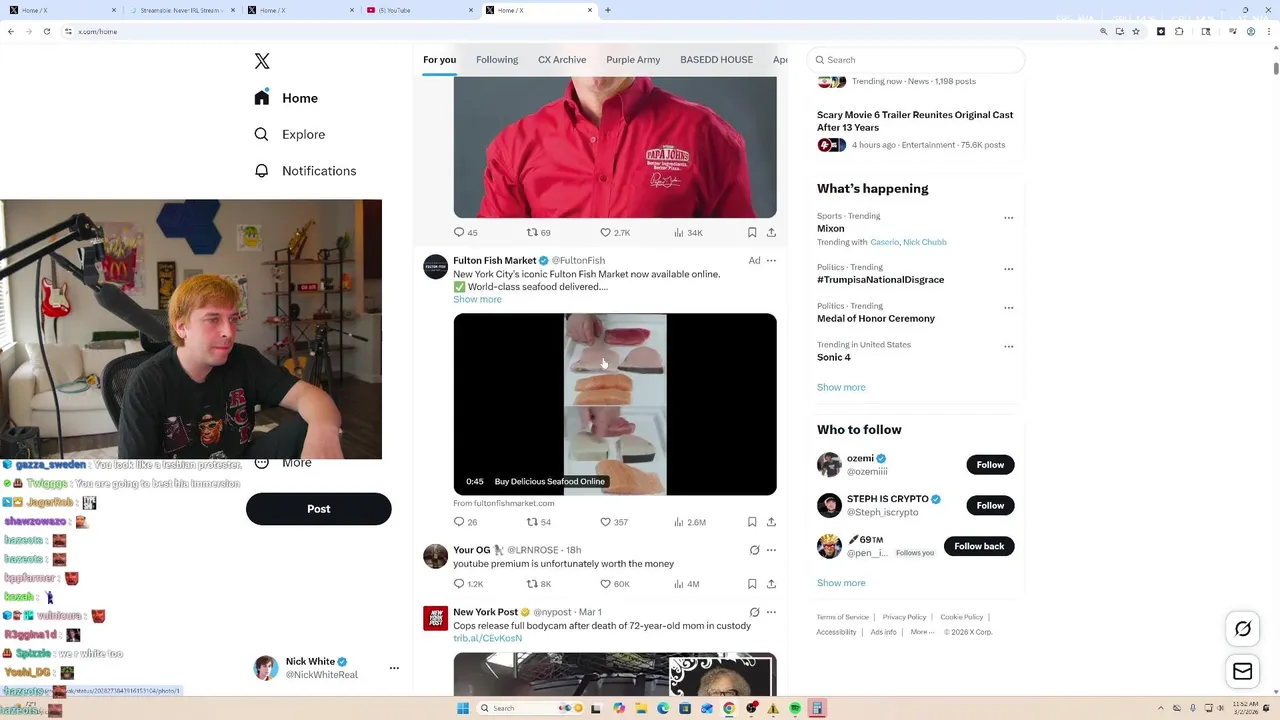Like the Fulton Fish Market post
The width and height of the screenshot is (1280, 720).
614,522
